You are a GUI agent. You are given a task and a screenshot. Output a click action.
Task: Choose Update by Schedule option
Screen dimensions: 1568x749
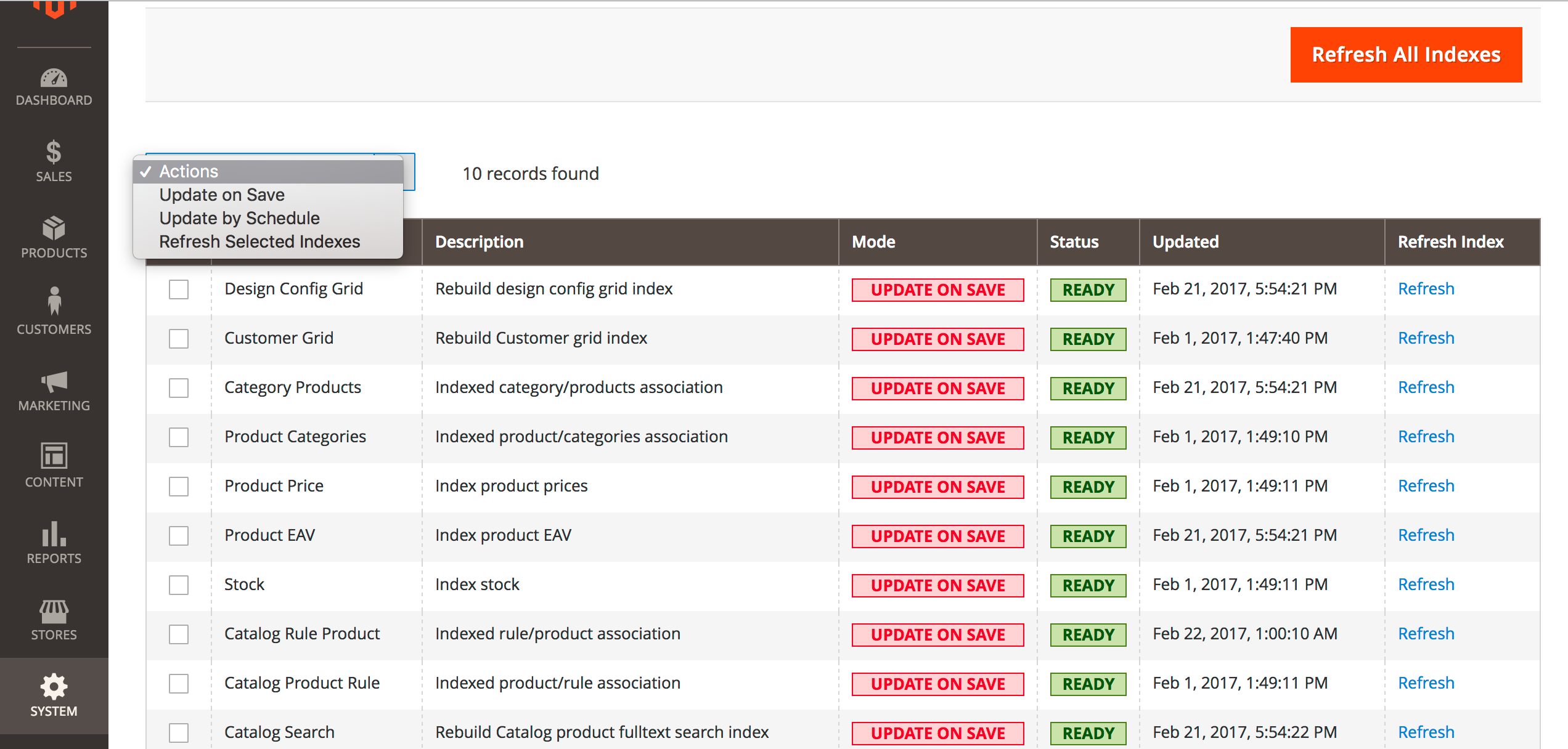[x=239, y=218]
